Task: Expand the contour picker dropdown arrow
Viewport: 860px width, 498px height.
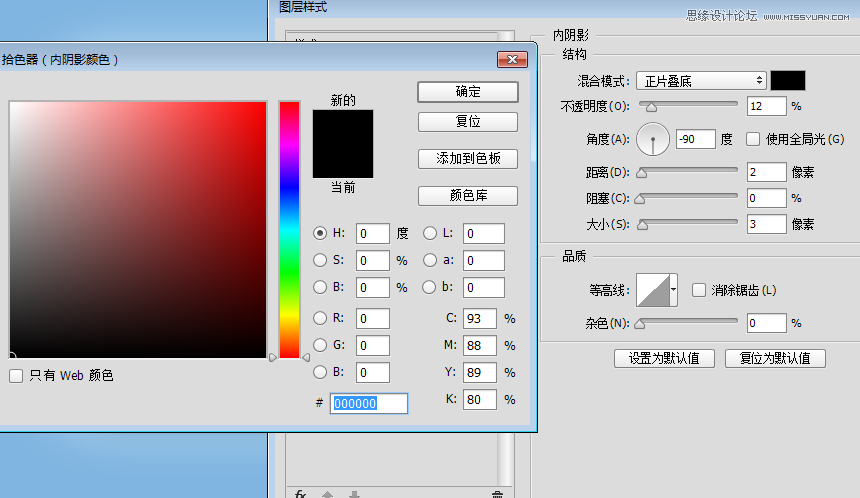Action: [674, 291]
